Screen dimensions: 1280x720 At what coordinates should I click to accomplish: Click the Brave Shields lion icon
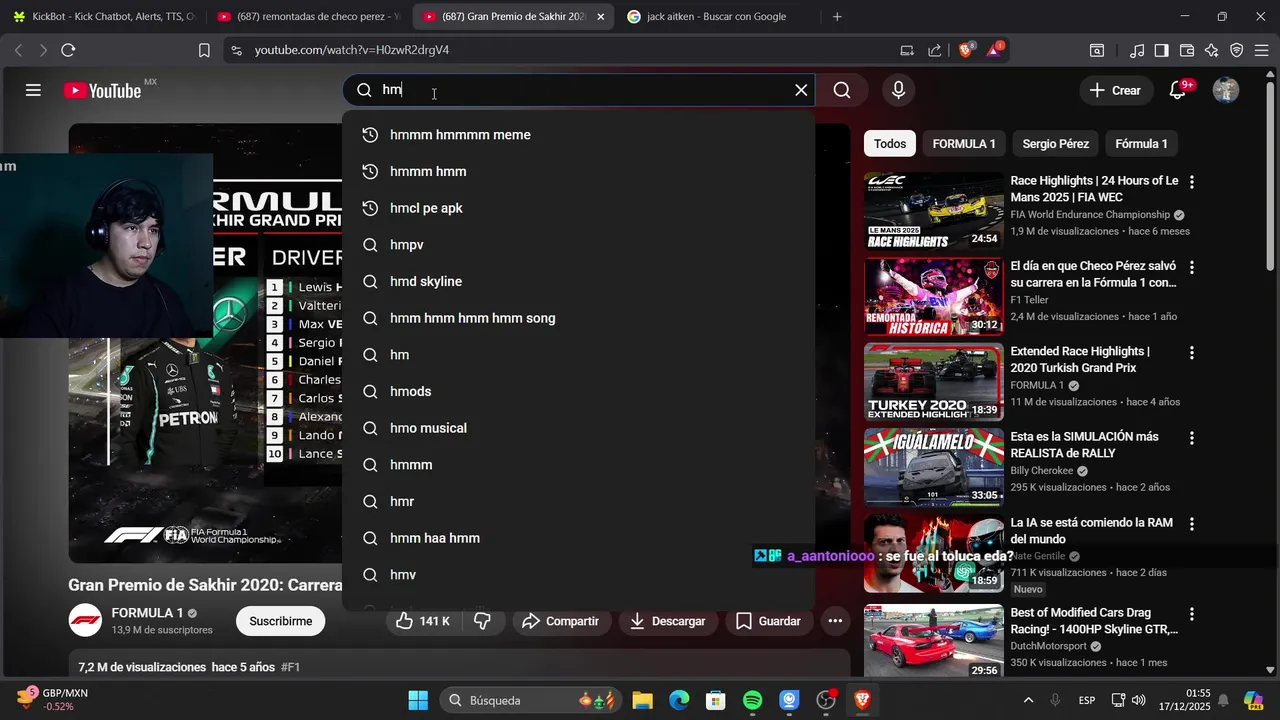point(966,50)
